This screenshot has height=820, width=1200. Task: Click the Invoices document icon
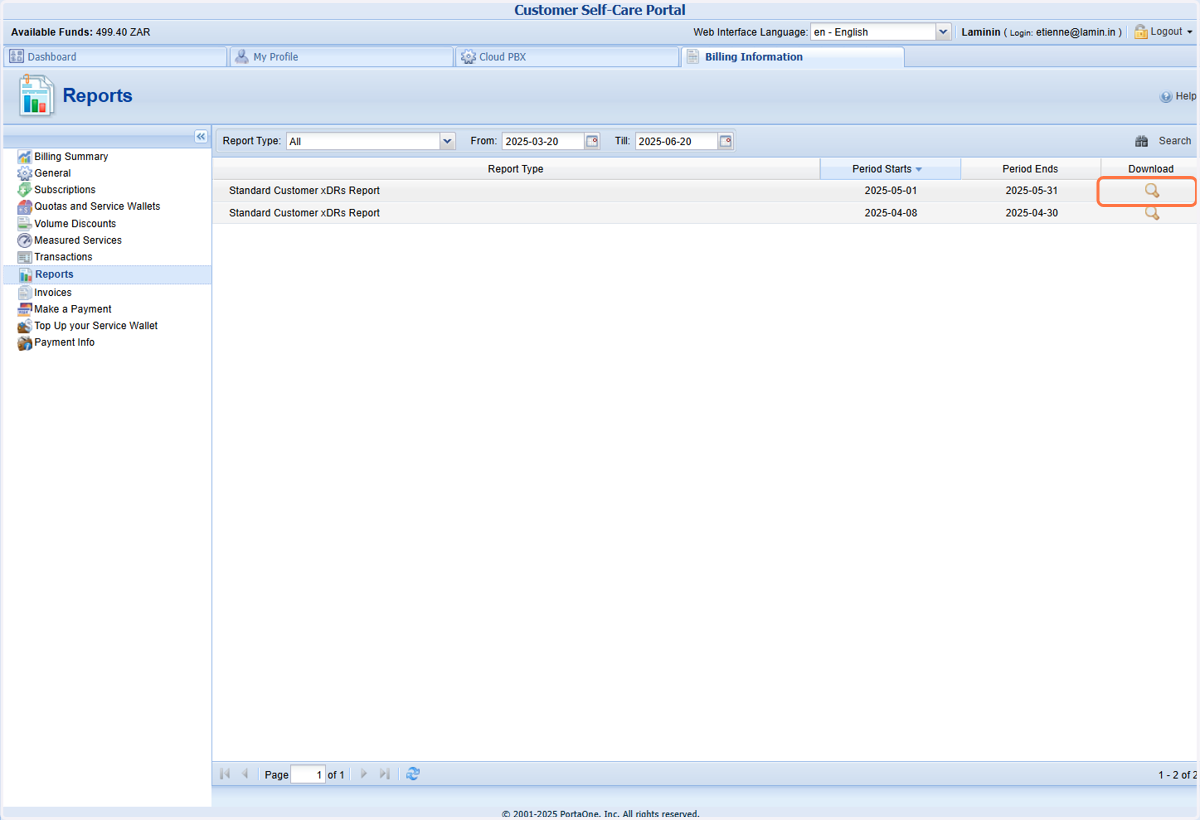25,292
